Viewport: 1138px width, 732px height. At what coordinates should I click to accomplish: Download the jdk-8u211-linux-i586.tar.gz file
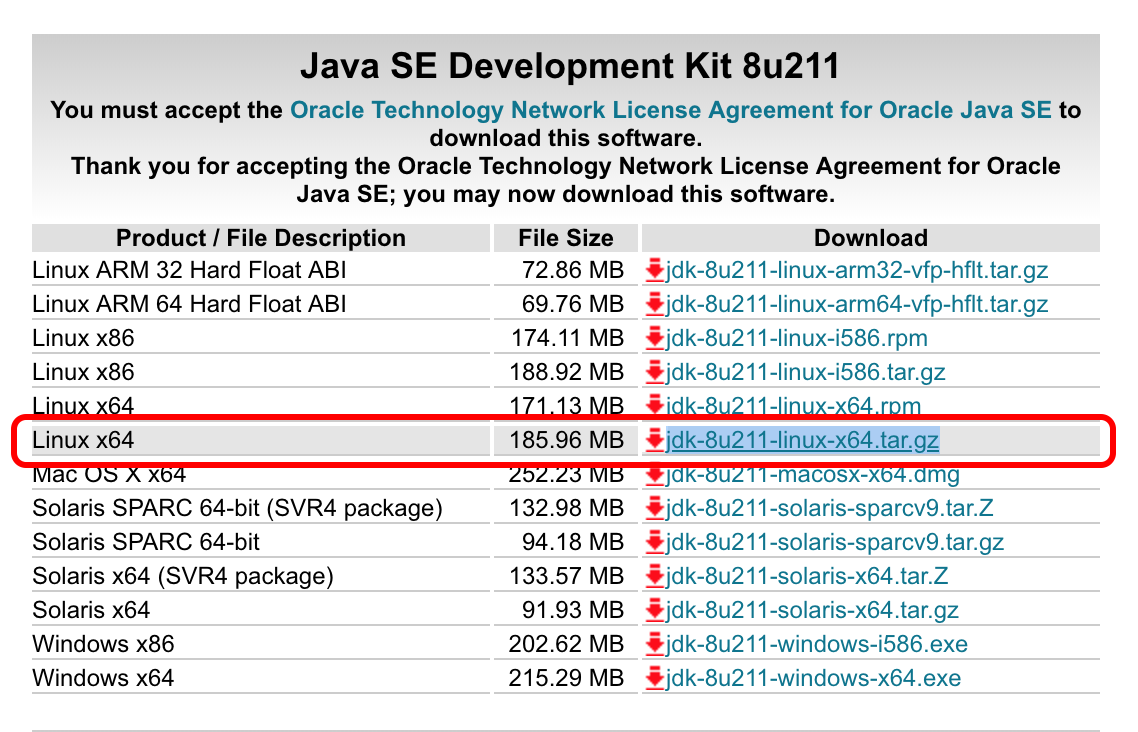click(x=806, y=372)
